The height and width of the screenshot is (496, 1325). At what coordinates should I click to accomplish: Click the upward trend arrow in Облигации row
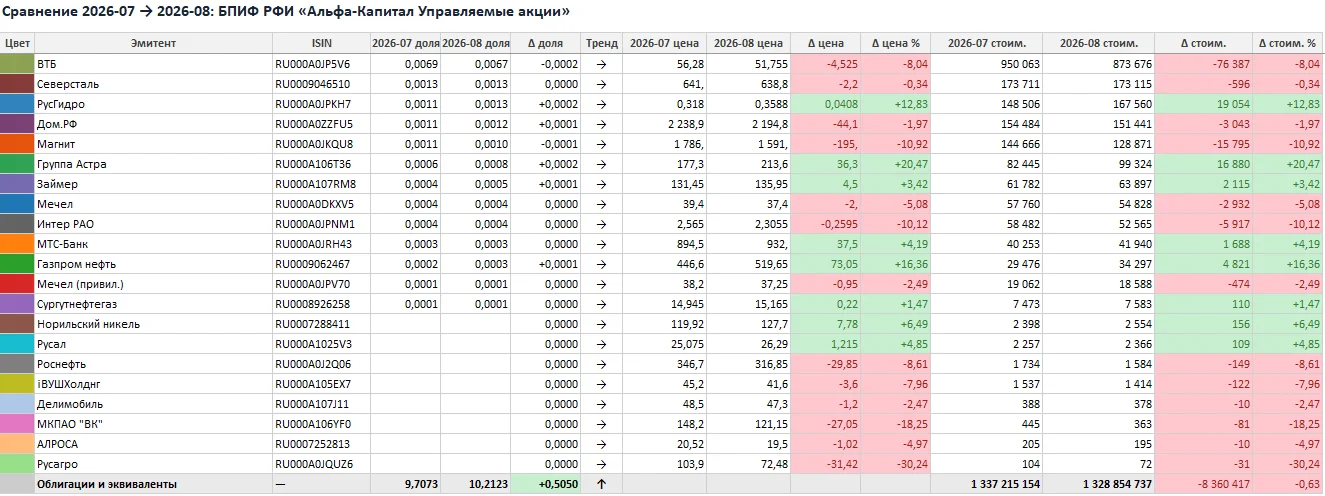tap(601, 484)
